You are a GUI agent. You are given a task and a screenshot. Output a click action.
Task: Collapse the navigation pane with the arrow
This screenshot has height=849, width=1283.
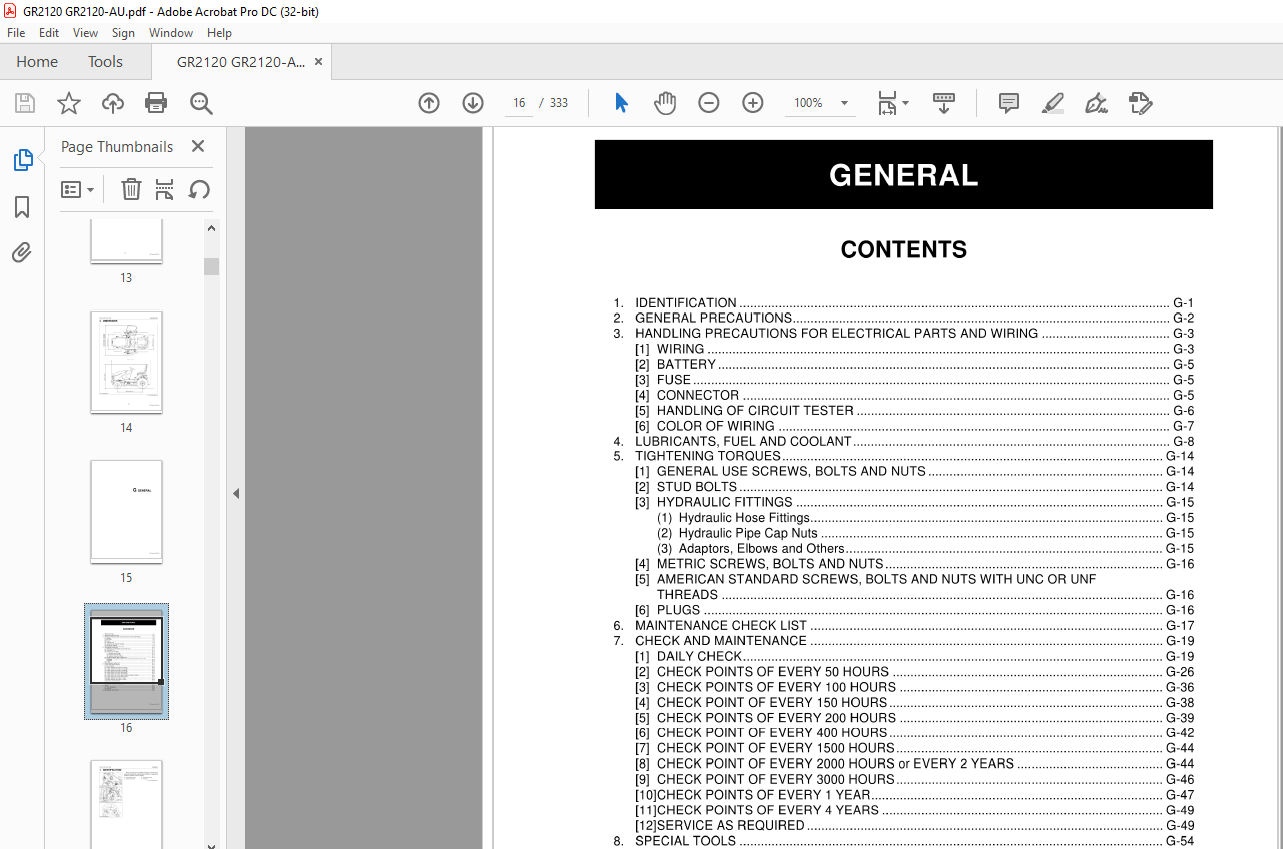pos(236,493)
